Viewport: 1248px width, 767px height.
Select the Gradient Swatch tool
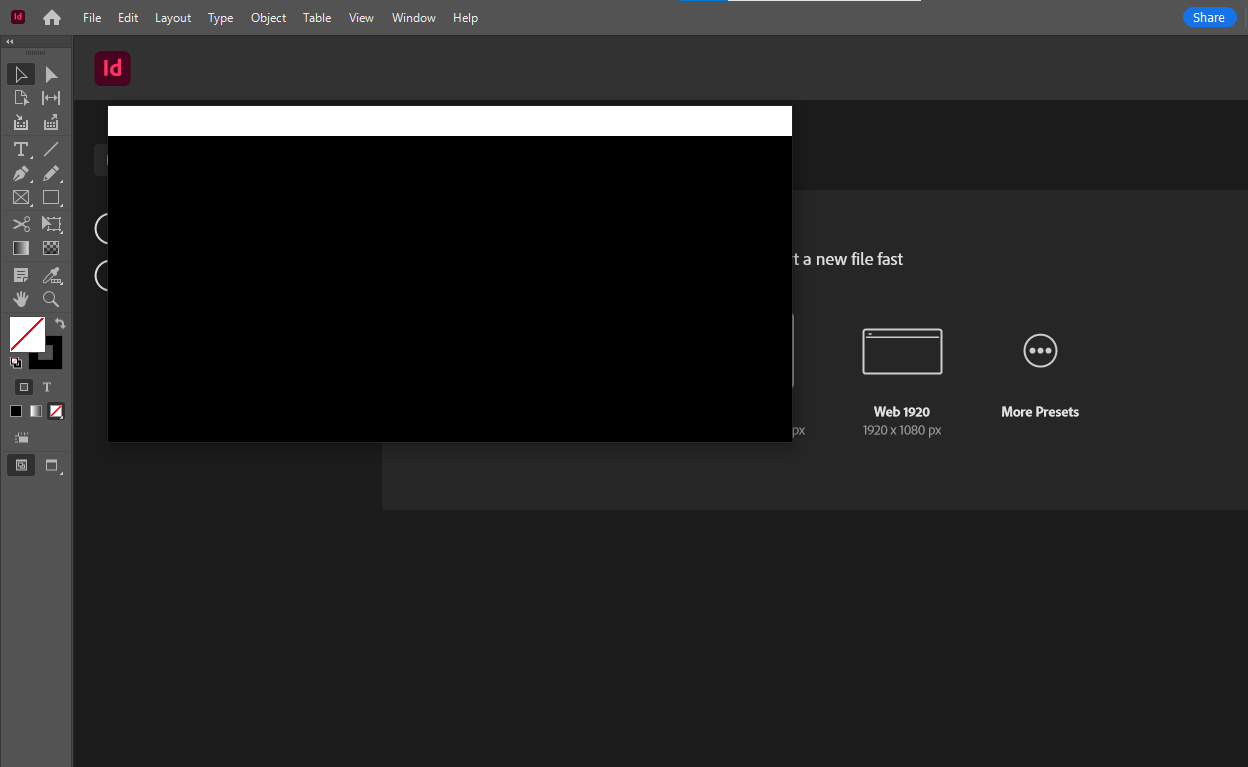[21, 248]
